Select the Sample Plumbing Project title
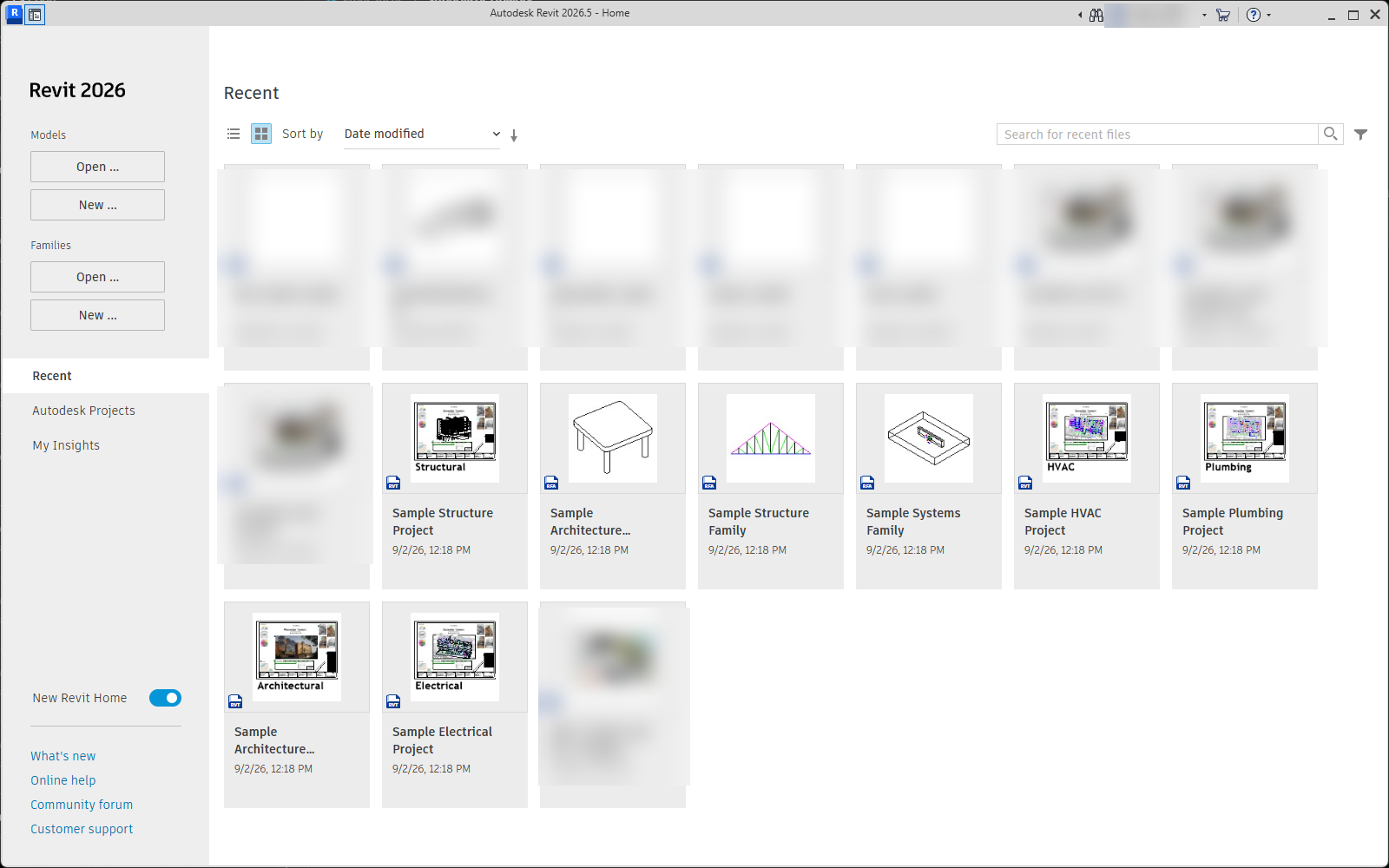1389x868 pixels. [1233, 522]
